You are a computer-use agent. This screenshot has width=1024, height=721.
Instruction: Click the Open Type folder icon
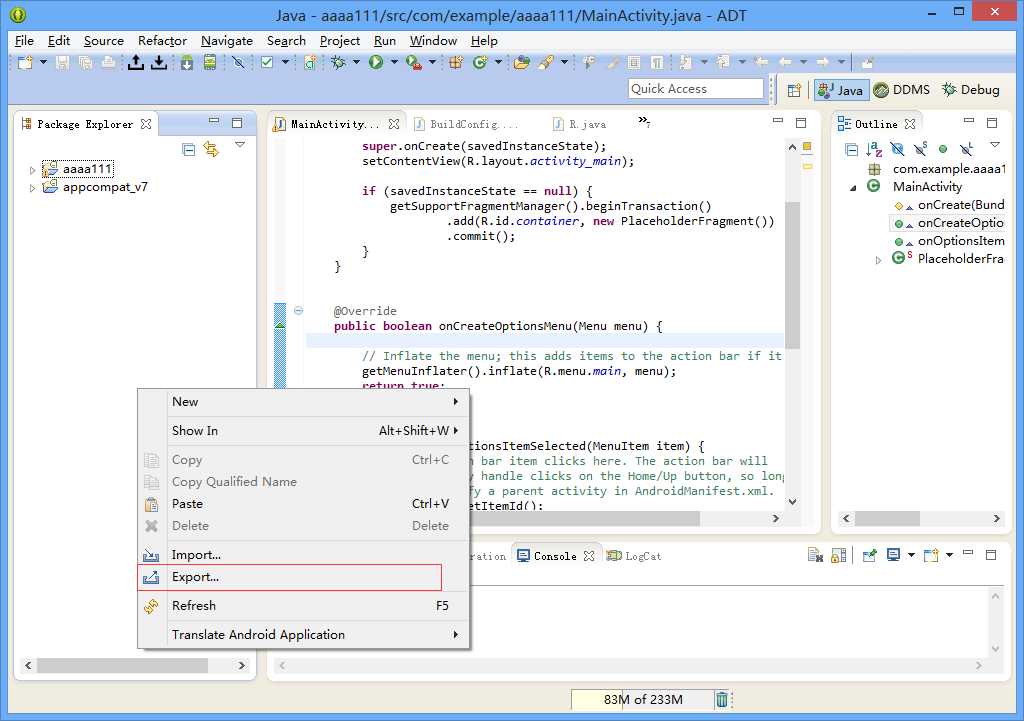(522, 63)
